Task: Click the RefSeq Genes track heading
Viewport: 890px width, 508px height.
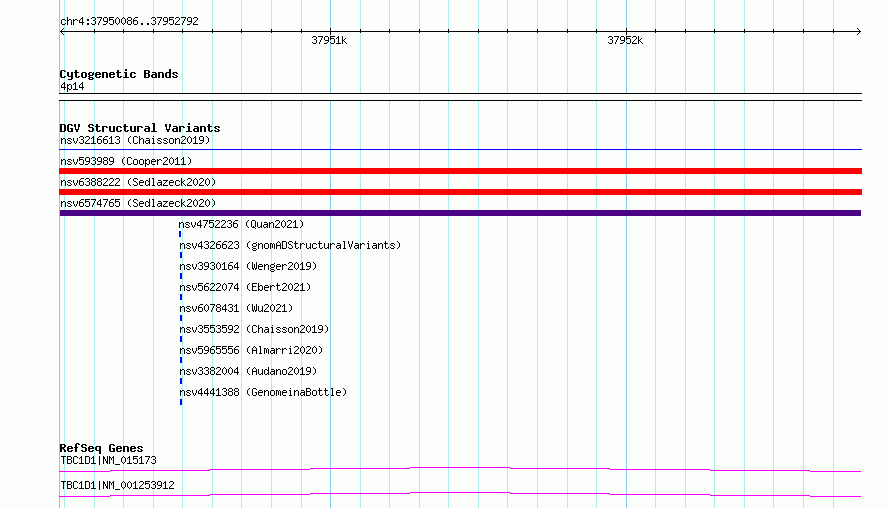Action: tap(101, 448)
